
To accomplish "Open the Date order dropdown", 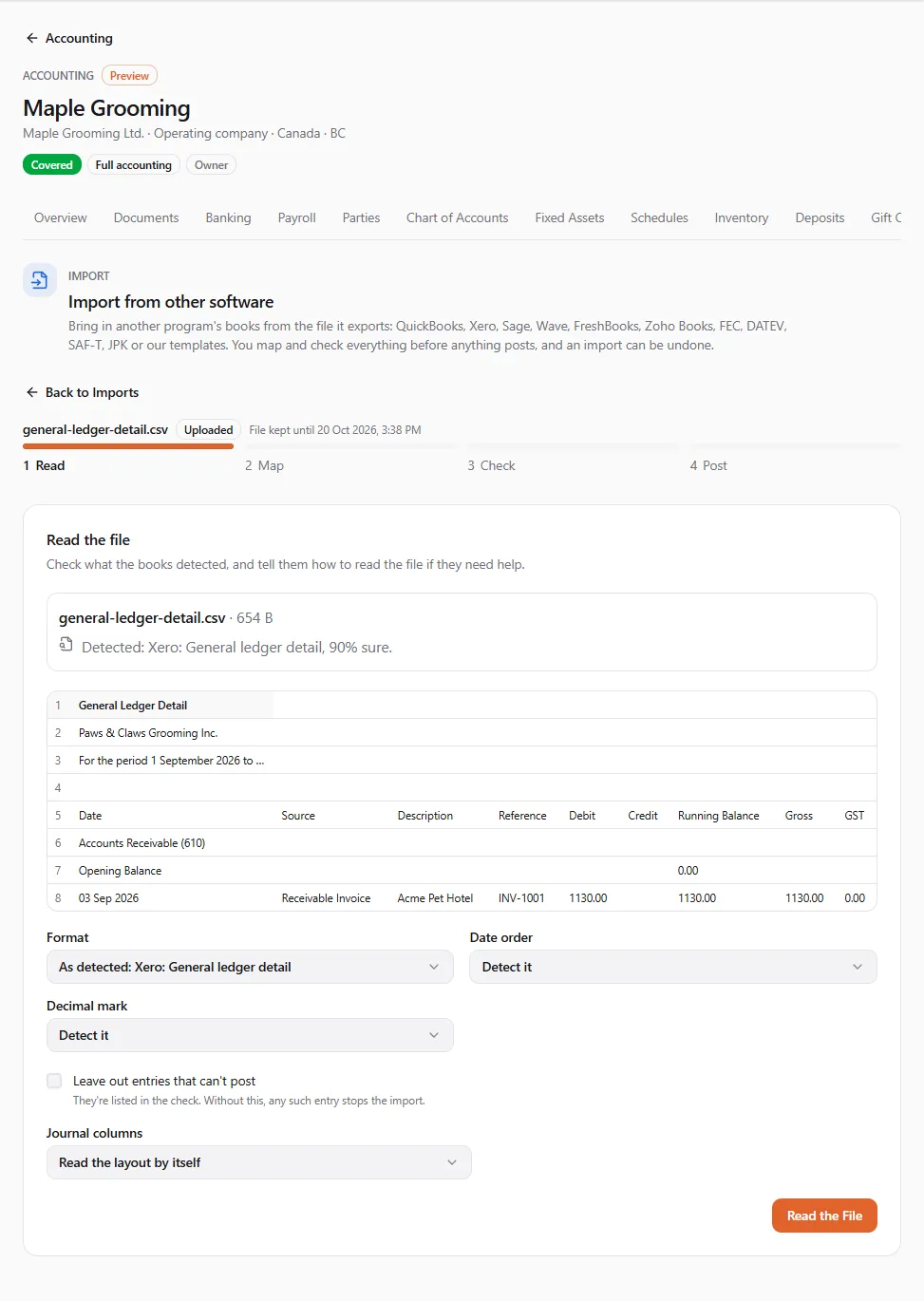I will [x=673, y=967].
